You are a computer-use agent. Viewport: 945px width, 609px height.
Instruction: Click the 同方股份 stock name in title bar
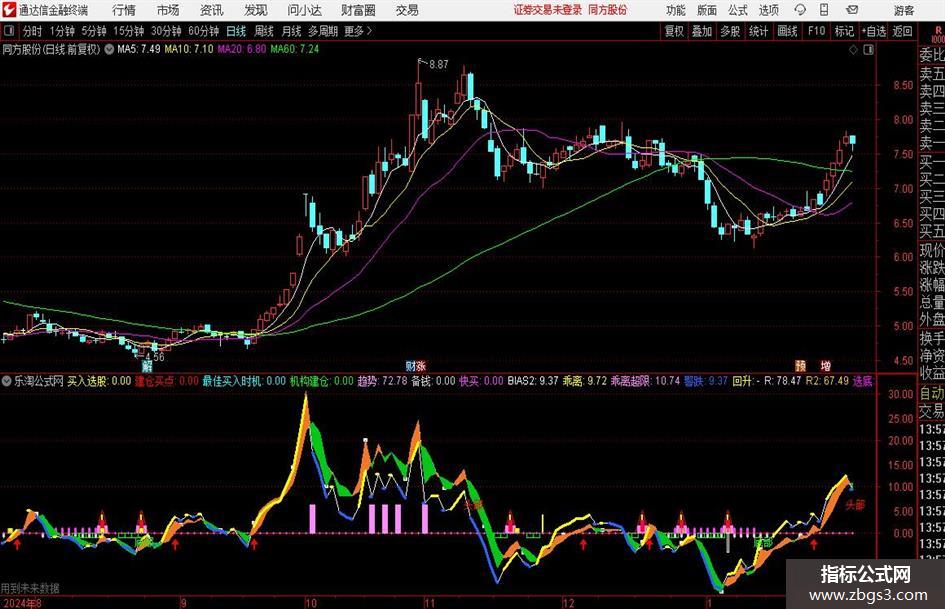pos(608,10)
